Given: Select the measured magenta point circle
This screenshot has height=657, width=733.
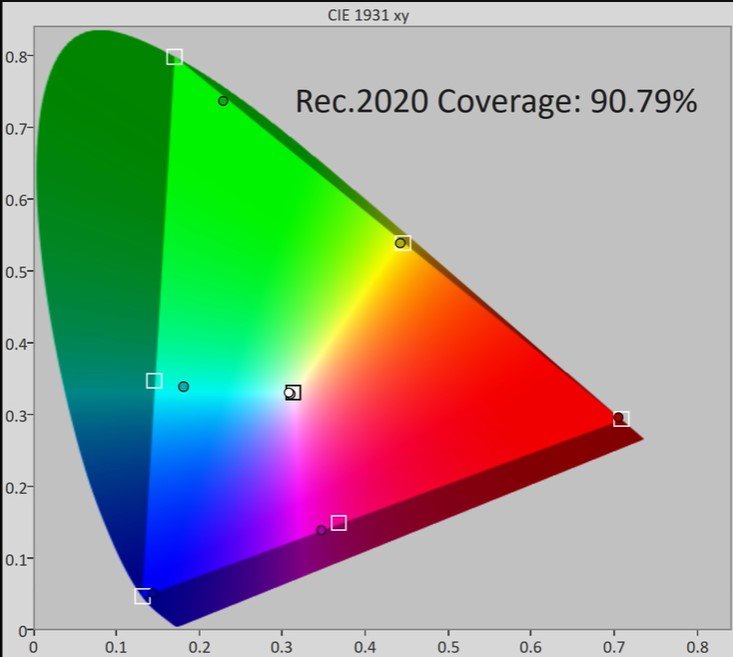Looking at the screenshot, I should [x=321, y=530].
